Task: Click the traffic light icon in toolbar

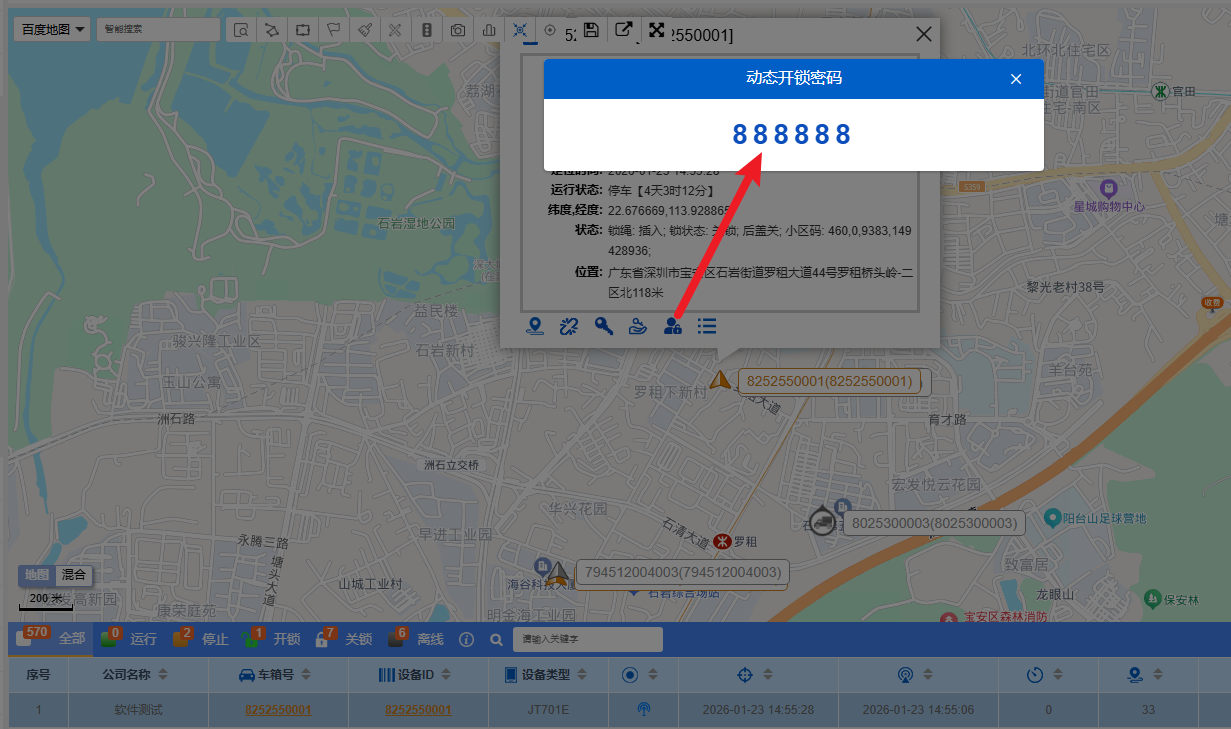Action: click(426, 30)
